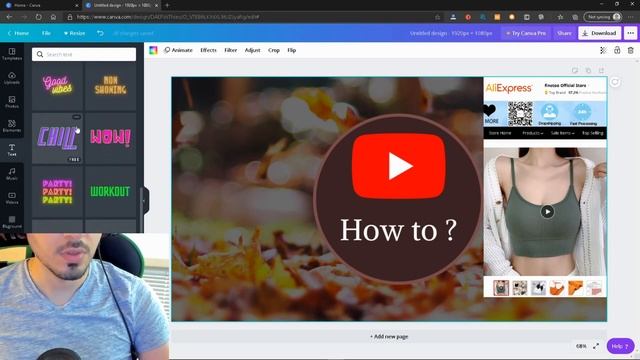Viewport: 640px width, 360px height.
Task: Open a new browser tab
Action: [167, 5]
